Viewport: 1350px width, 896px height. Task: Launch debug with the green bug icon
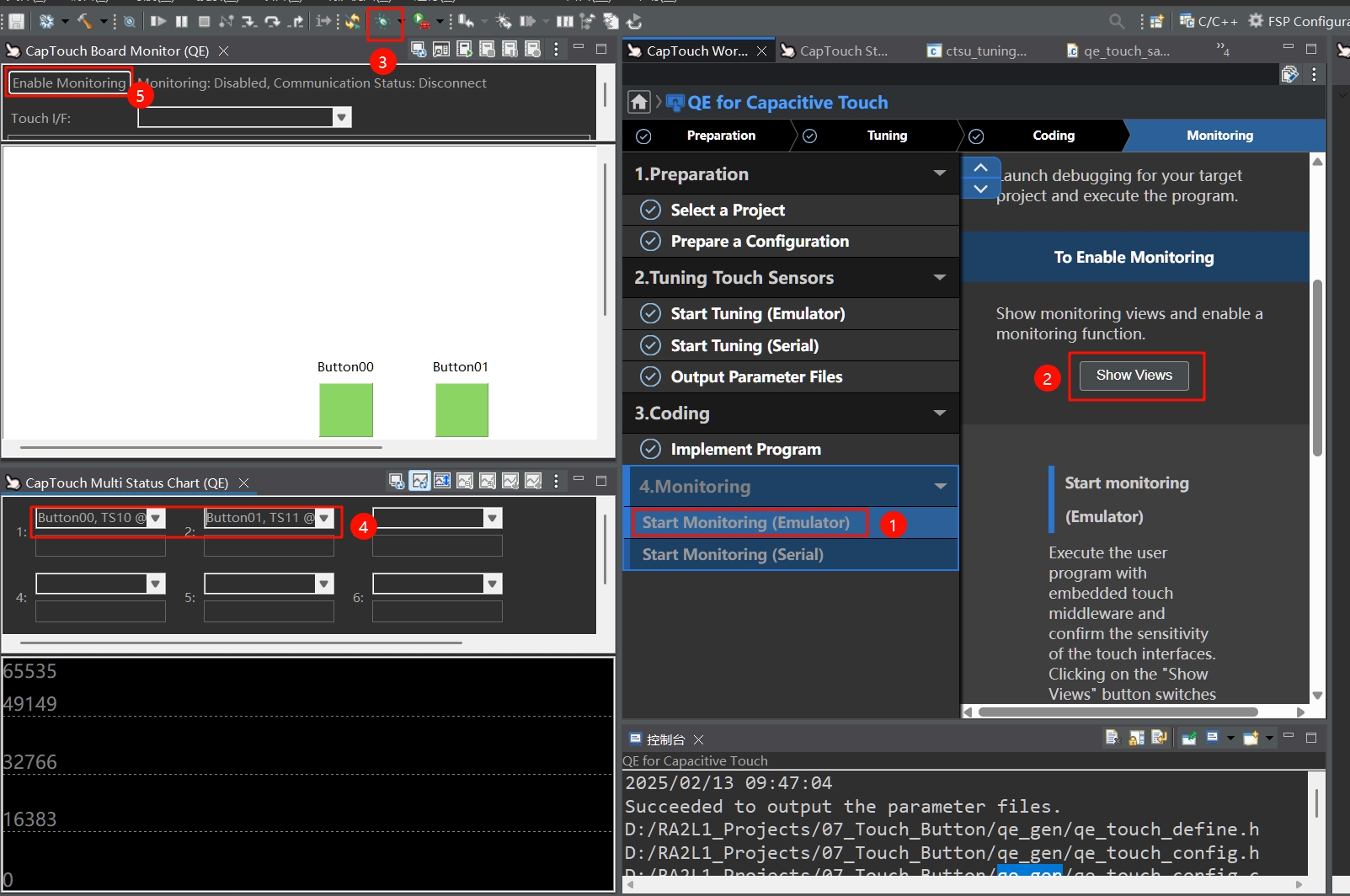[x=382, y=22]
